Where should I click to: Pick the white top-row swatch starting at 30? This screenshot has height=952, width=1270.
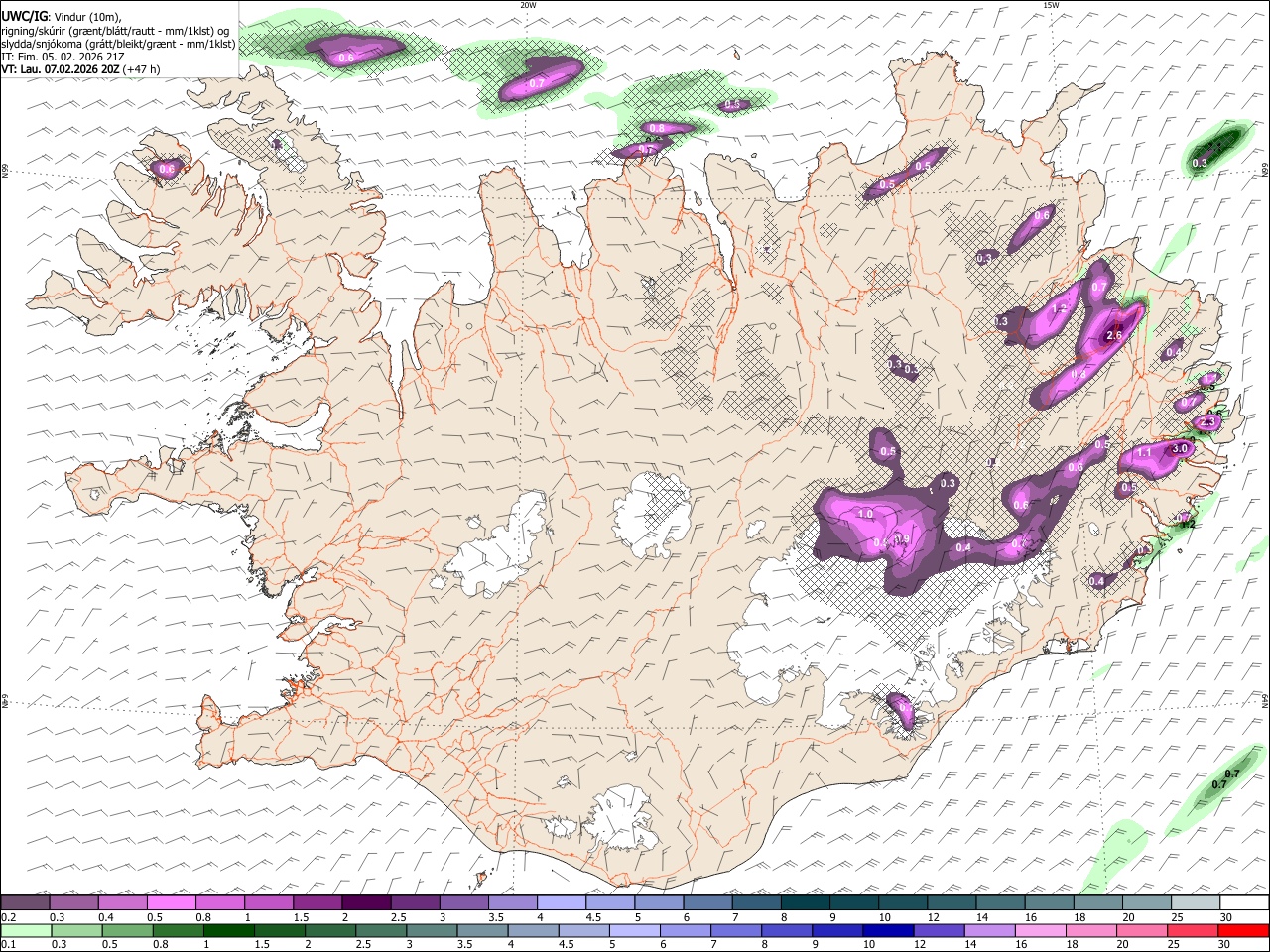point(1244,903)
